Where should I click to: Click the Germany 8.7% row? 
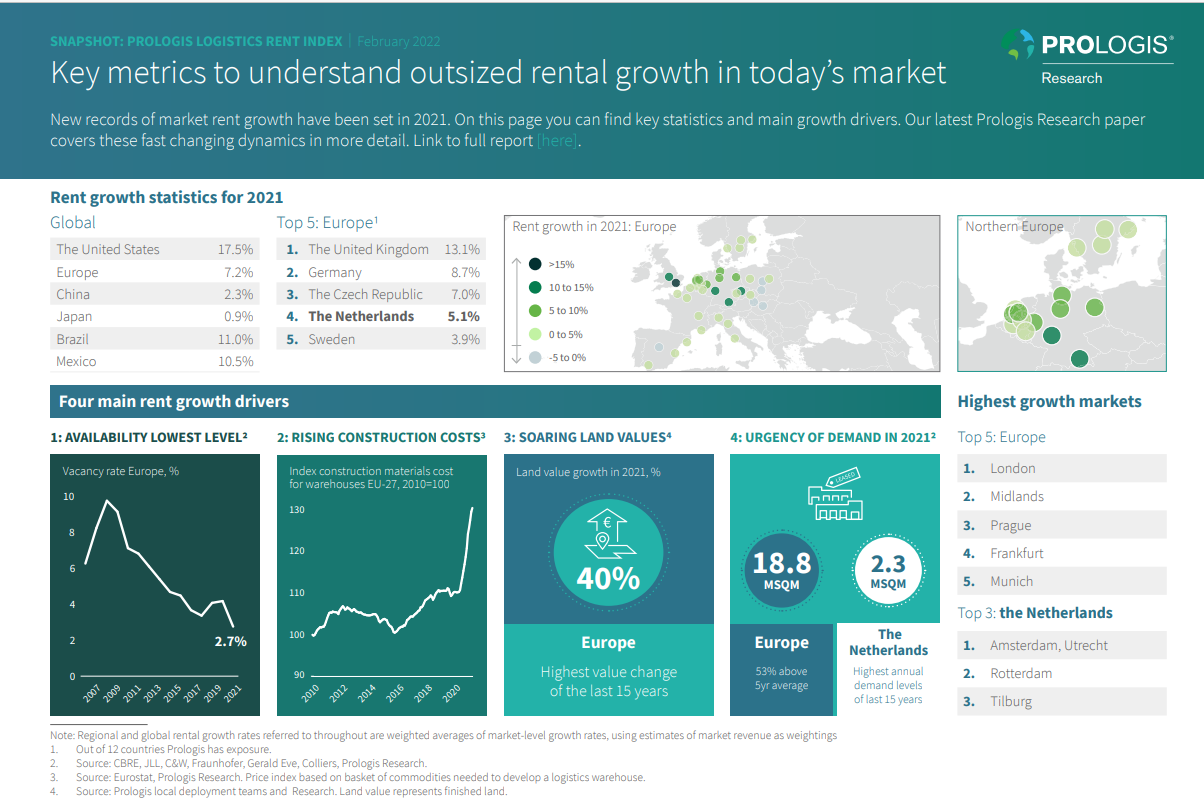[x=381, y=272]
